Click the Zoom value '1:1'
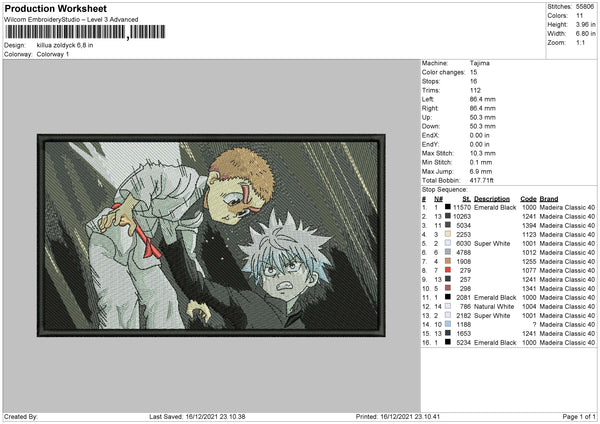Viewport: 600px width, 424px height. point(580,42)
